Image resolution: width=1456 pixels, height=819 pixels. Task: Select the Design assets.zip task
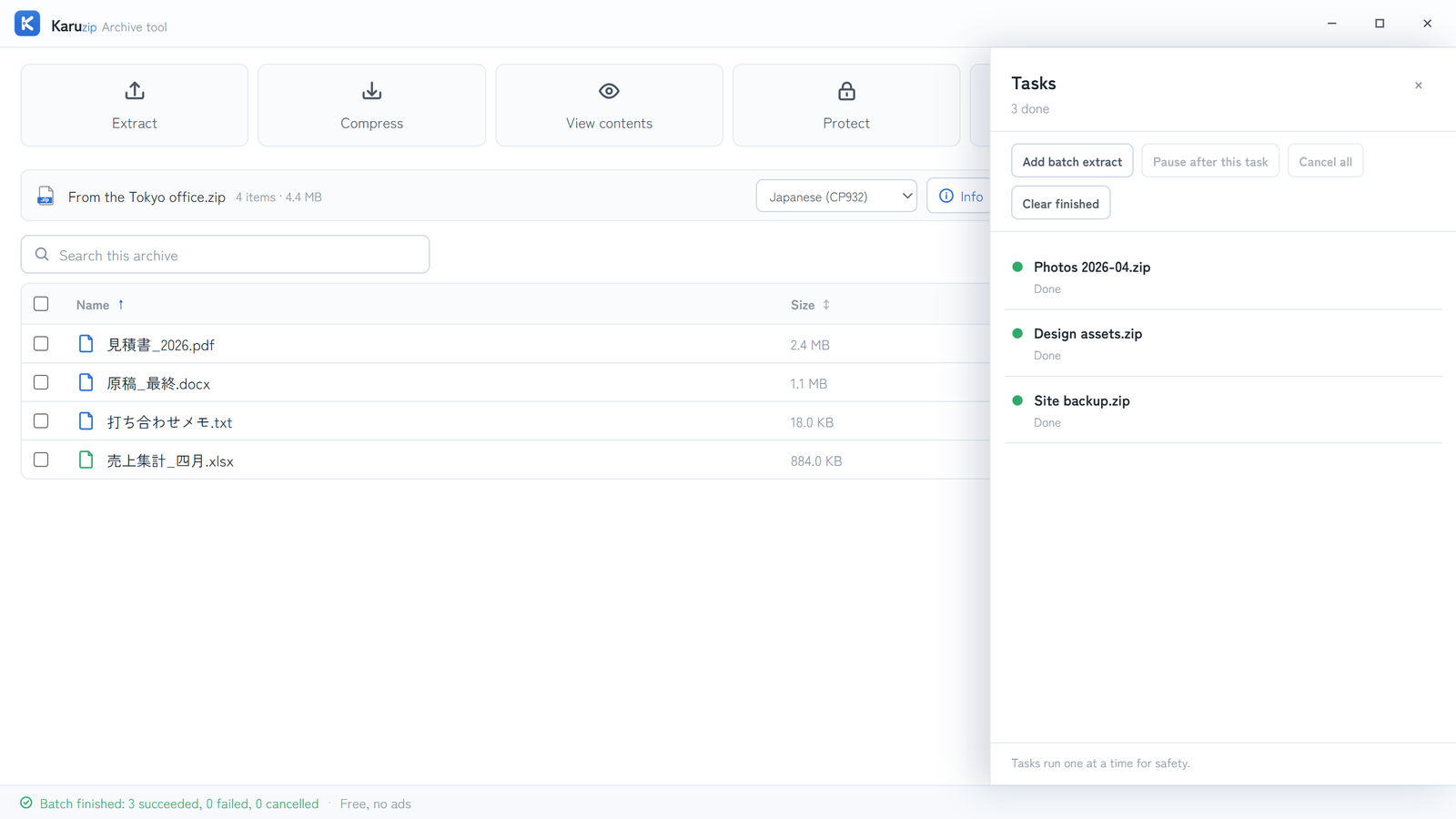click(1223, 343)
